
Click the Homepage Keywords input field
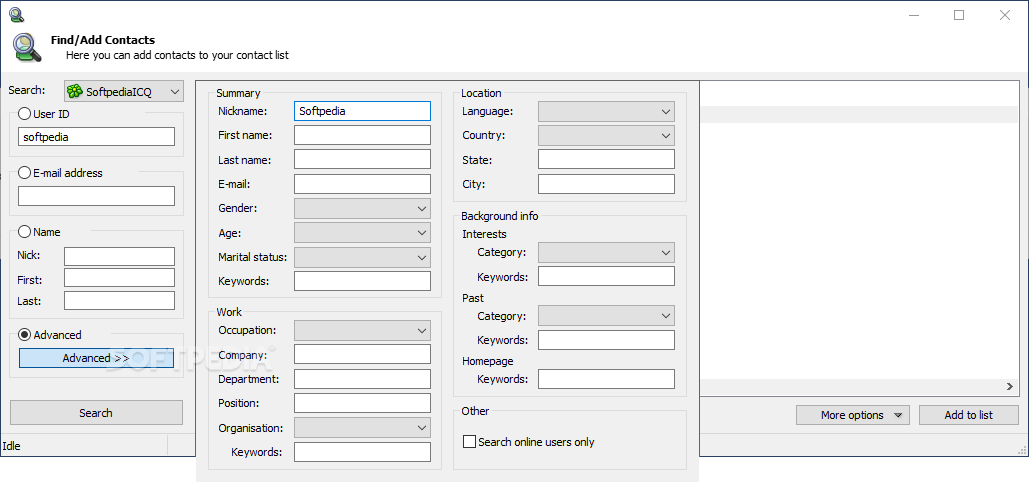(606, 379)
